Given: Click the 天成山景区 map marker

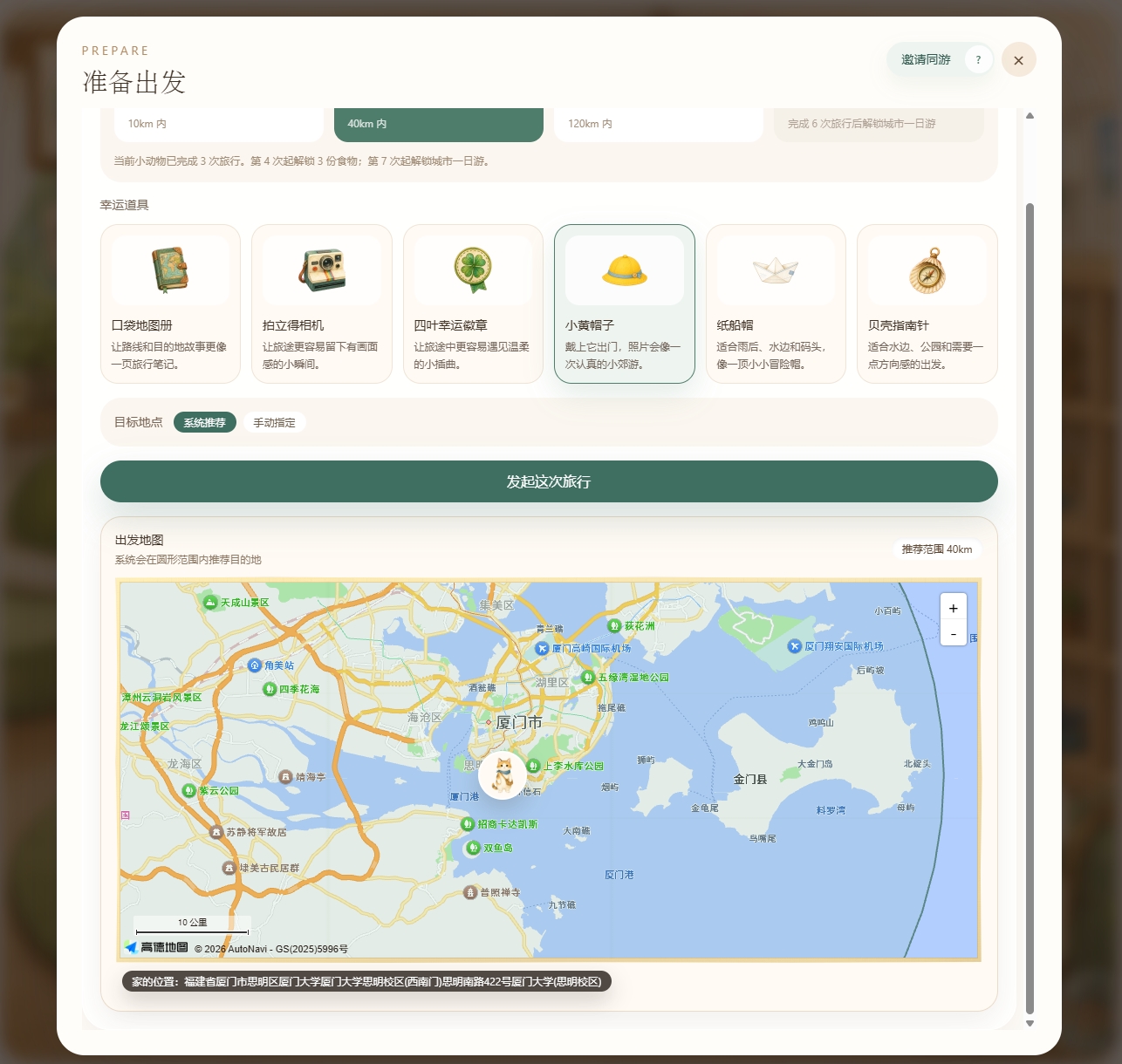Looking at the screenshot, I should point(210,603).
